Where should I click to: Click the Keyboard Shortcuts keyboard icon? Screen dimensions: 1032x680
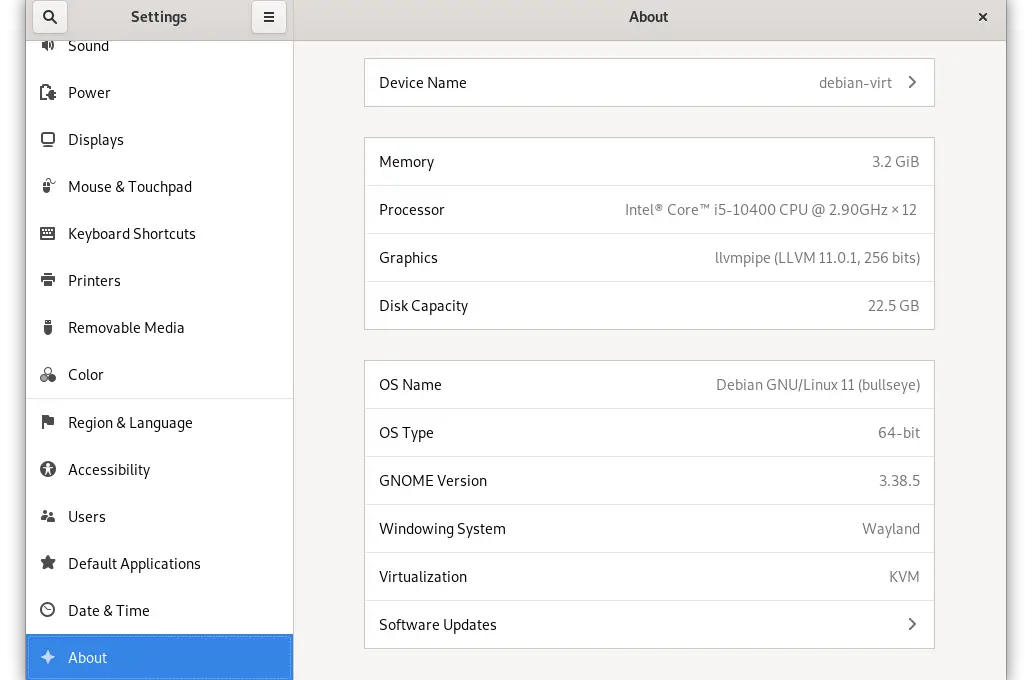pyautogui.click(x=48, y=234)
